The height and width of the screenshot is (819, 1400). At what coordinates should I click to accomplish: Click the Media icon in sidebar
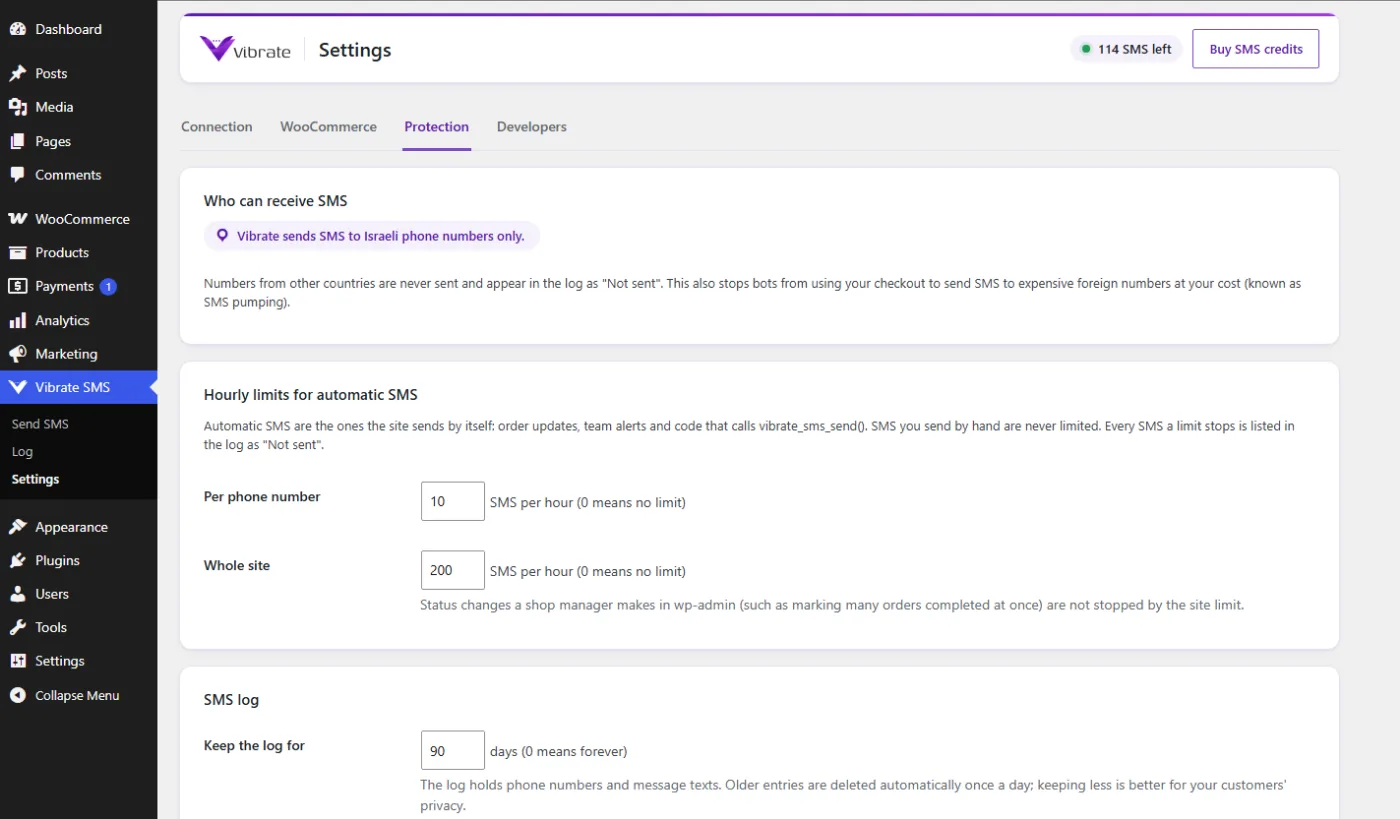(17, 107)
